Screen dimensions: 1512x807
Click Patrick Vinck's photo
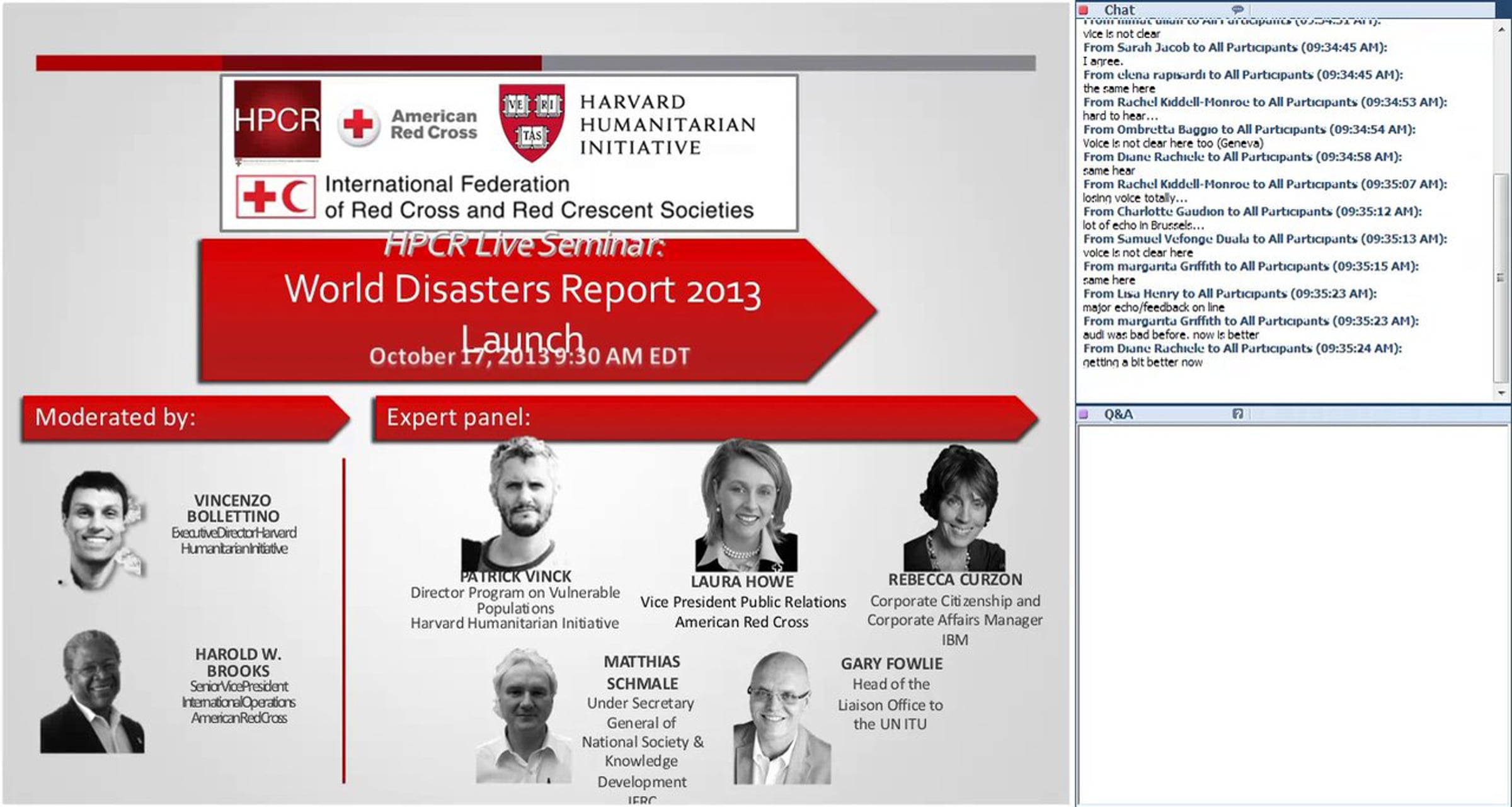[x=517, y=505]
